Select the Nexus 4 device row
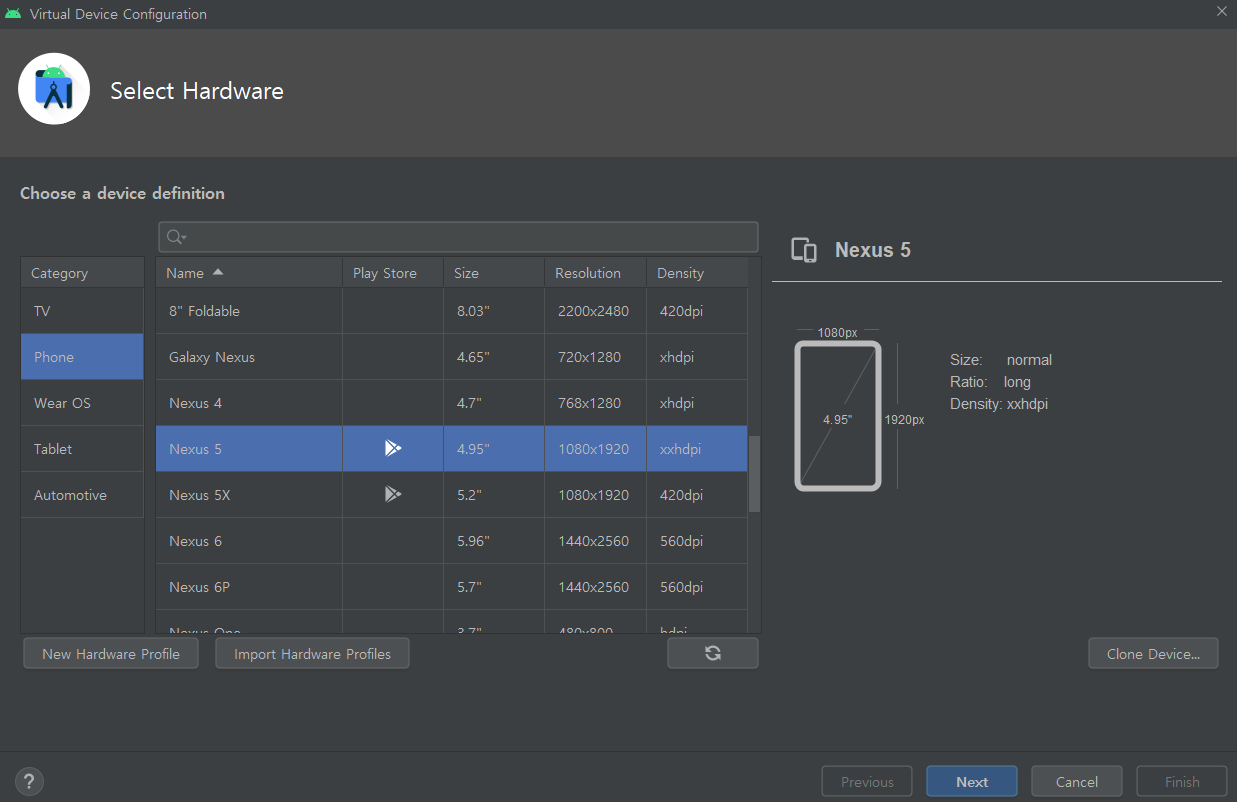 [452, 403]
